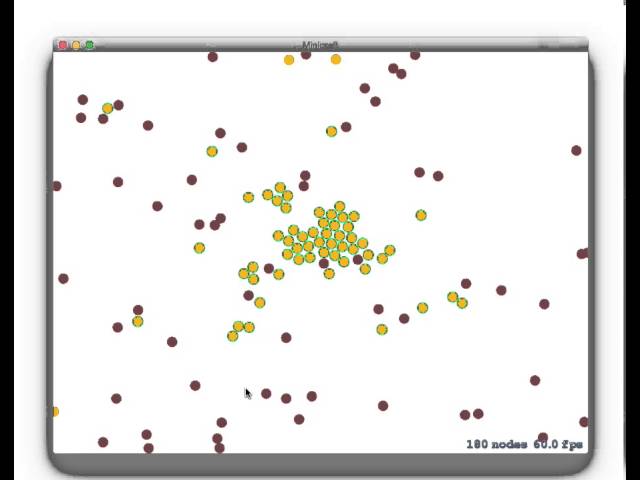Screen dimensions: 640x480
Task: Select the leftmost of three linked yellow nodes below the cluster
Action: (233, 336)
